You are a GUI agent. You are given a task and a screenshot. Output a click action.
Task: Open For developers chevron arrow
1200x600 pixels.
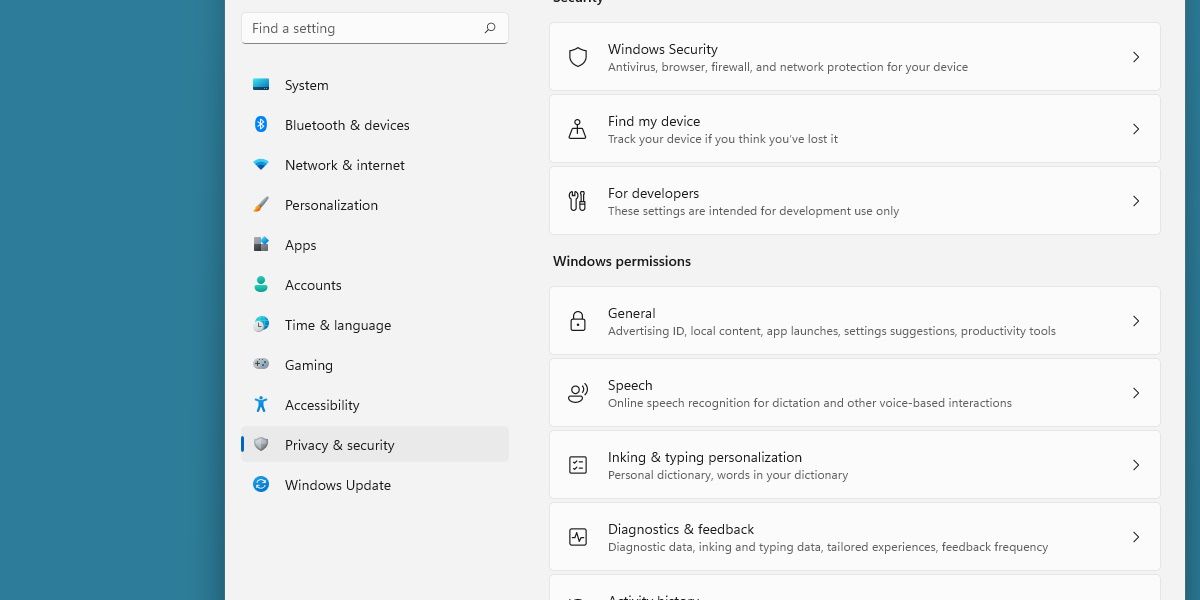tap(1136, 201)
